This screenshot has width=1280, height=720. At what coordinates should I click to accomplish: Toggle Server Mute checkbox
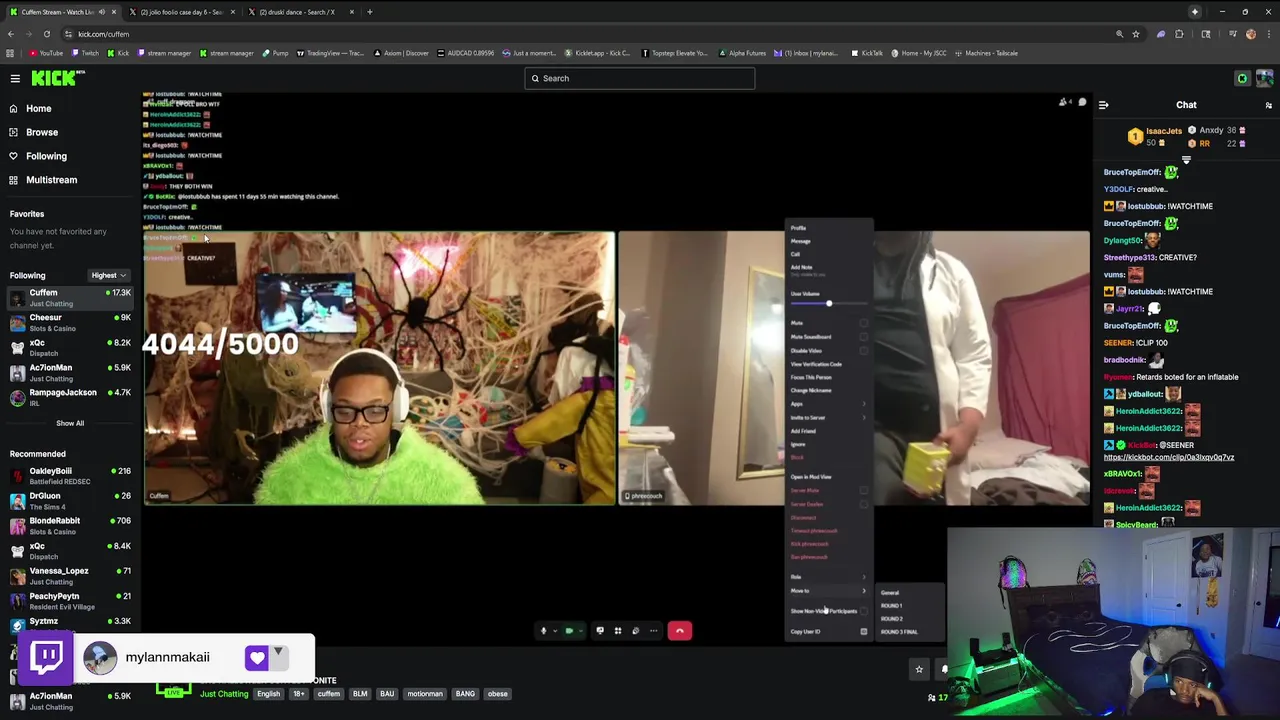click(x=864, y=491)
